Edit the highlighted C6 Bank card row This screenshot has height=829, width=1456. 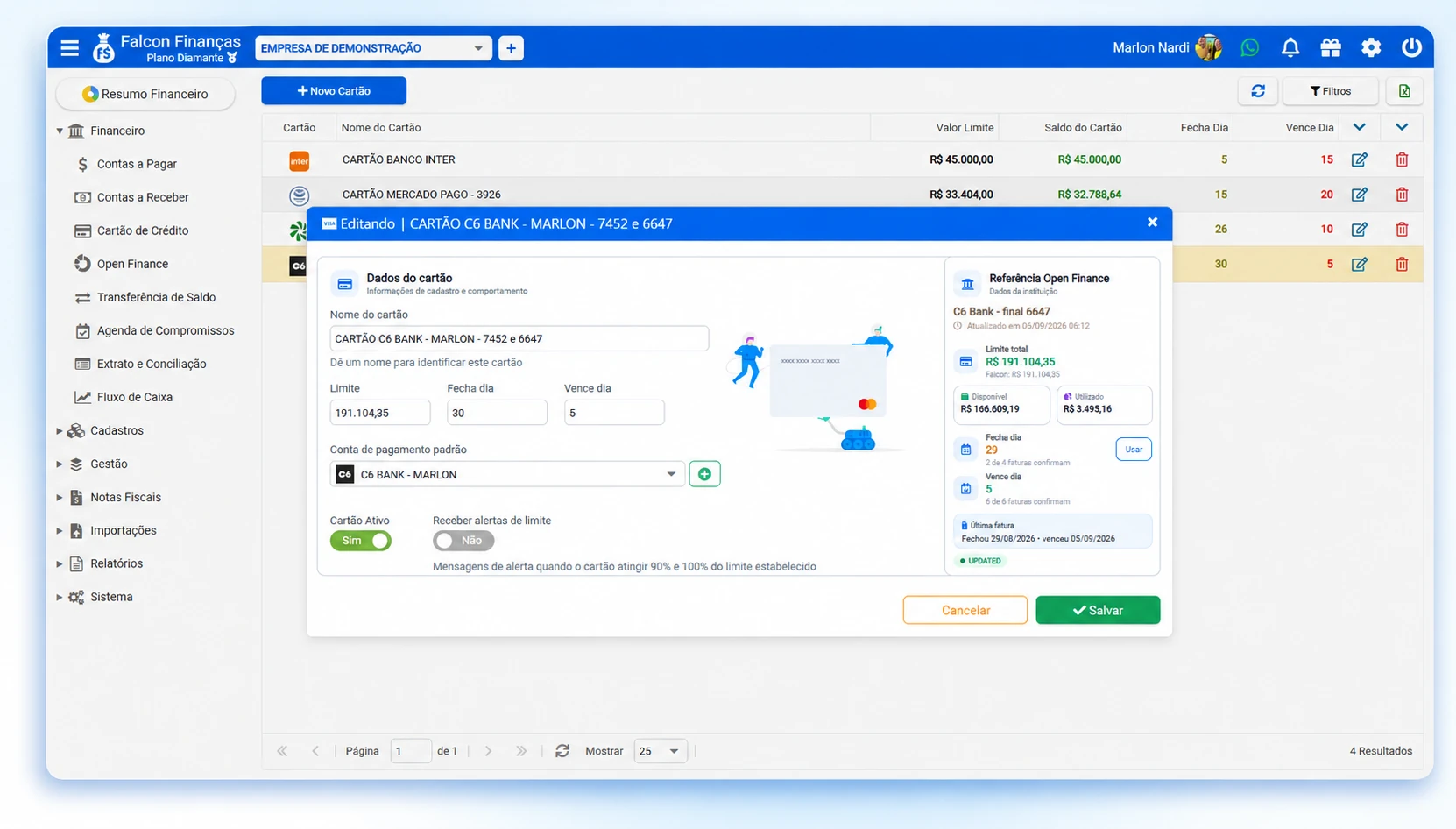1360,264
